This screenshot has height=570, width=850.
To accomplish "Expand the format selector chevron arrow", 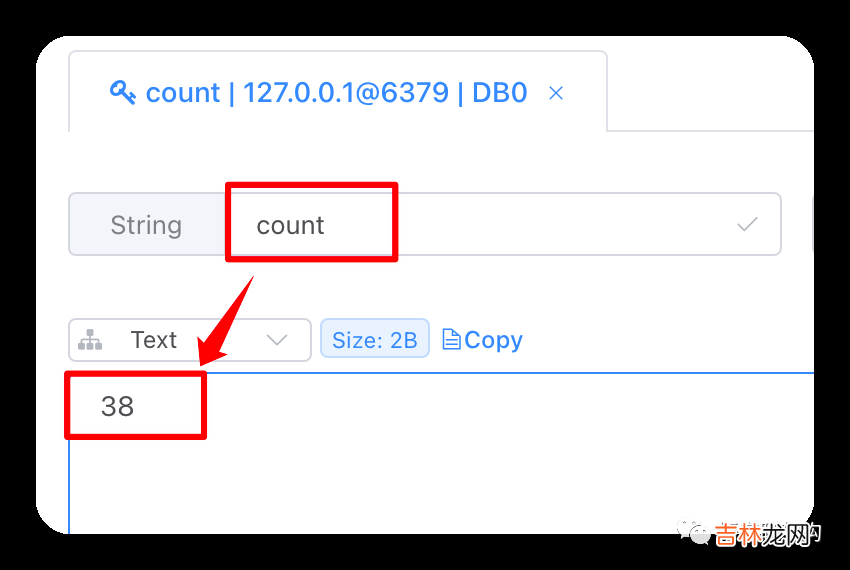I will 277,340.
